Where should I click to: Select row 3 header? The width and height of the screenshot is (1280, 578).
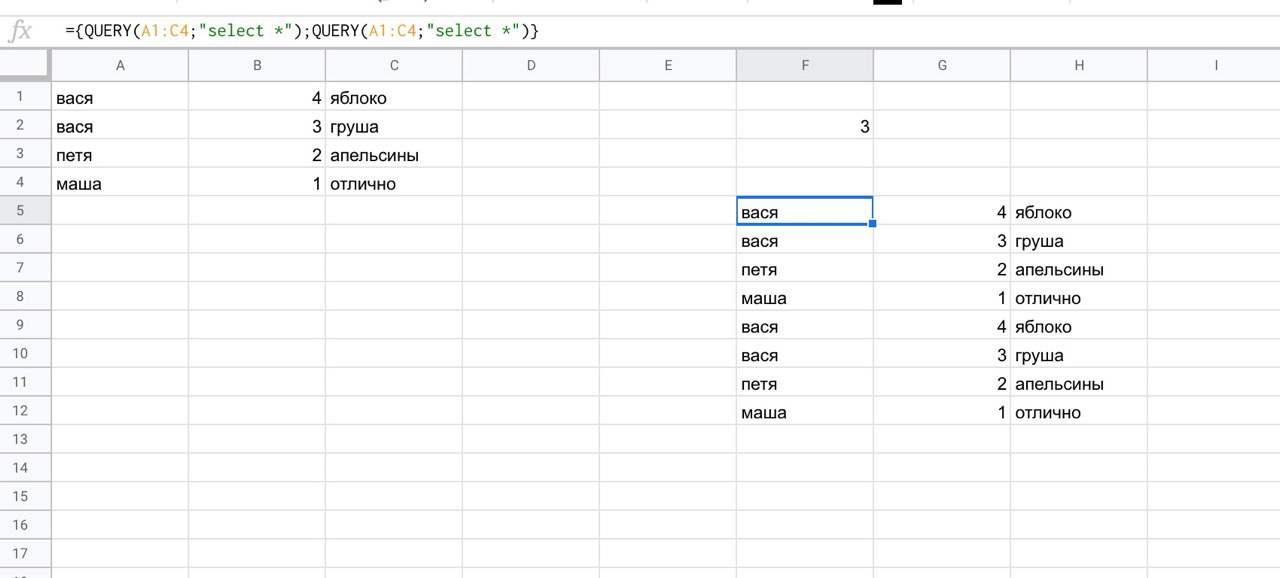click(25, 154)
